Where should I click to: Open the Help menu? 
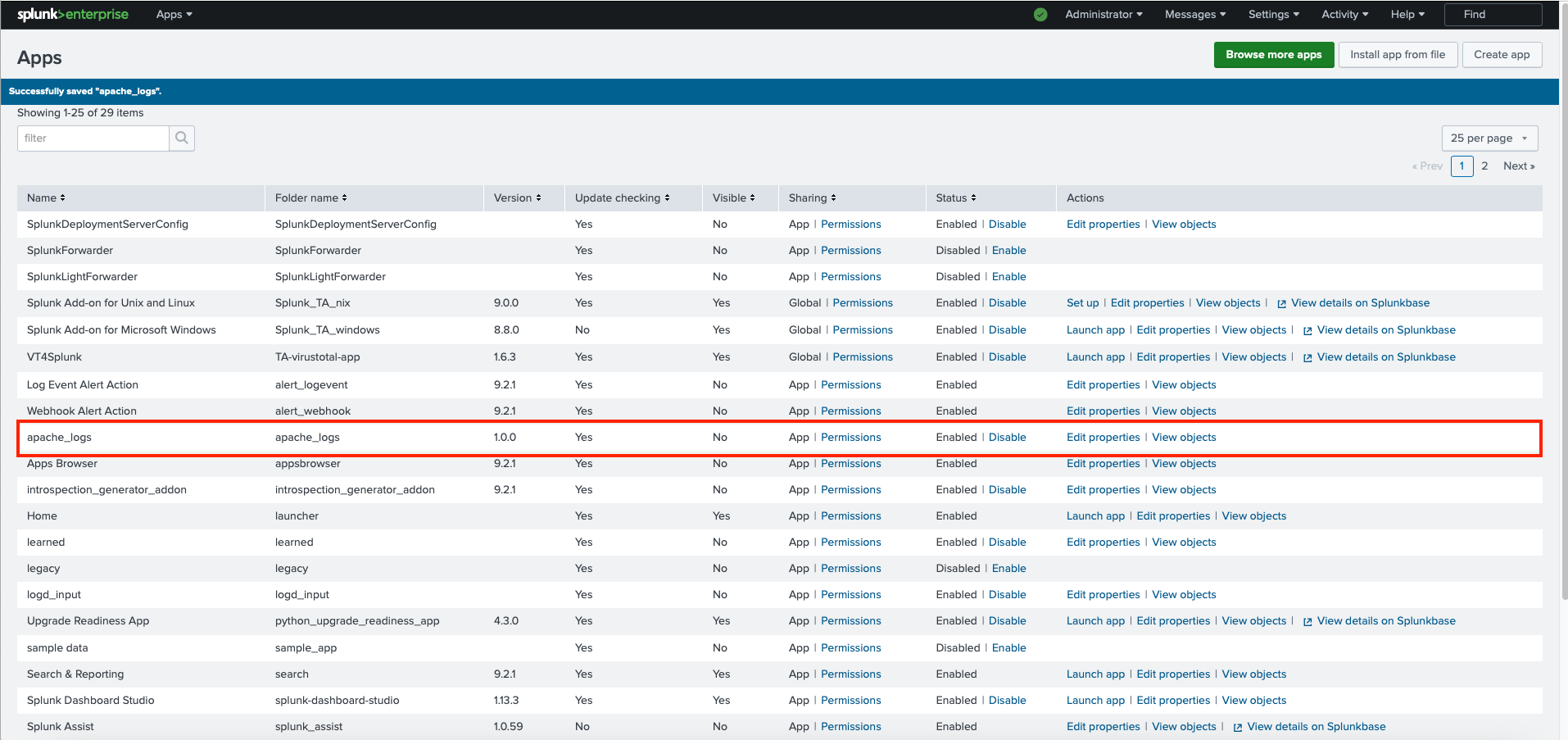[1407, 14]
